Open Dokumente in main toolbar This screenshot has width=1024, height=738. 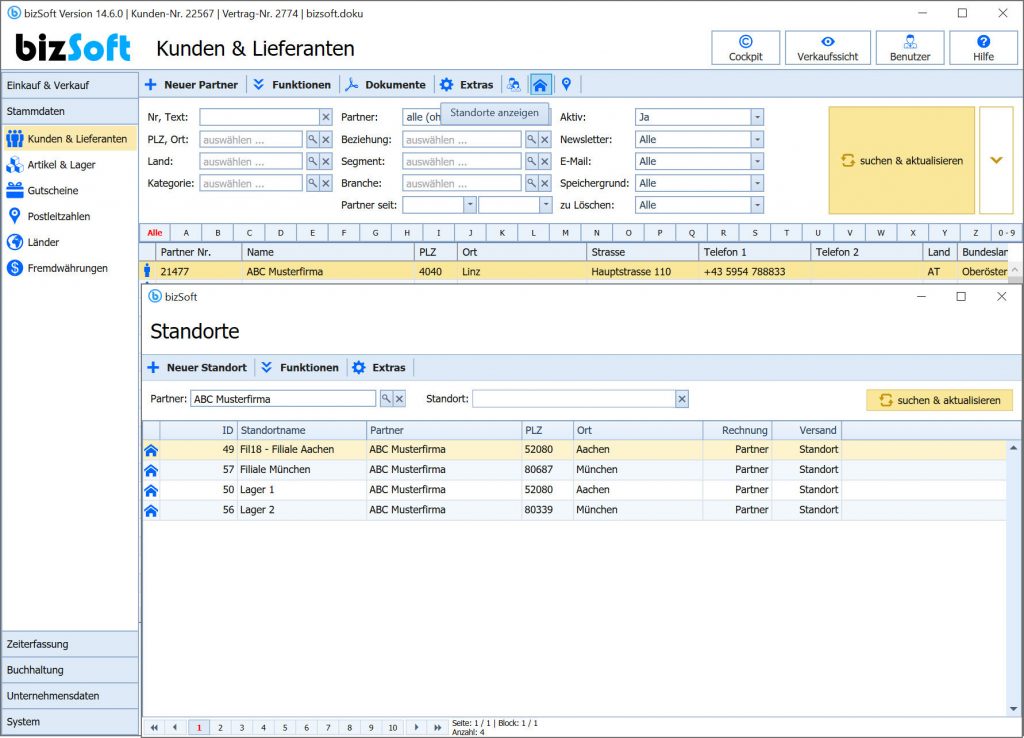point(386,84)
